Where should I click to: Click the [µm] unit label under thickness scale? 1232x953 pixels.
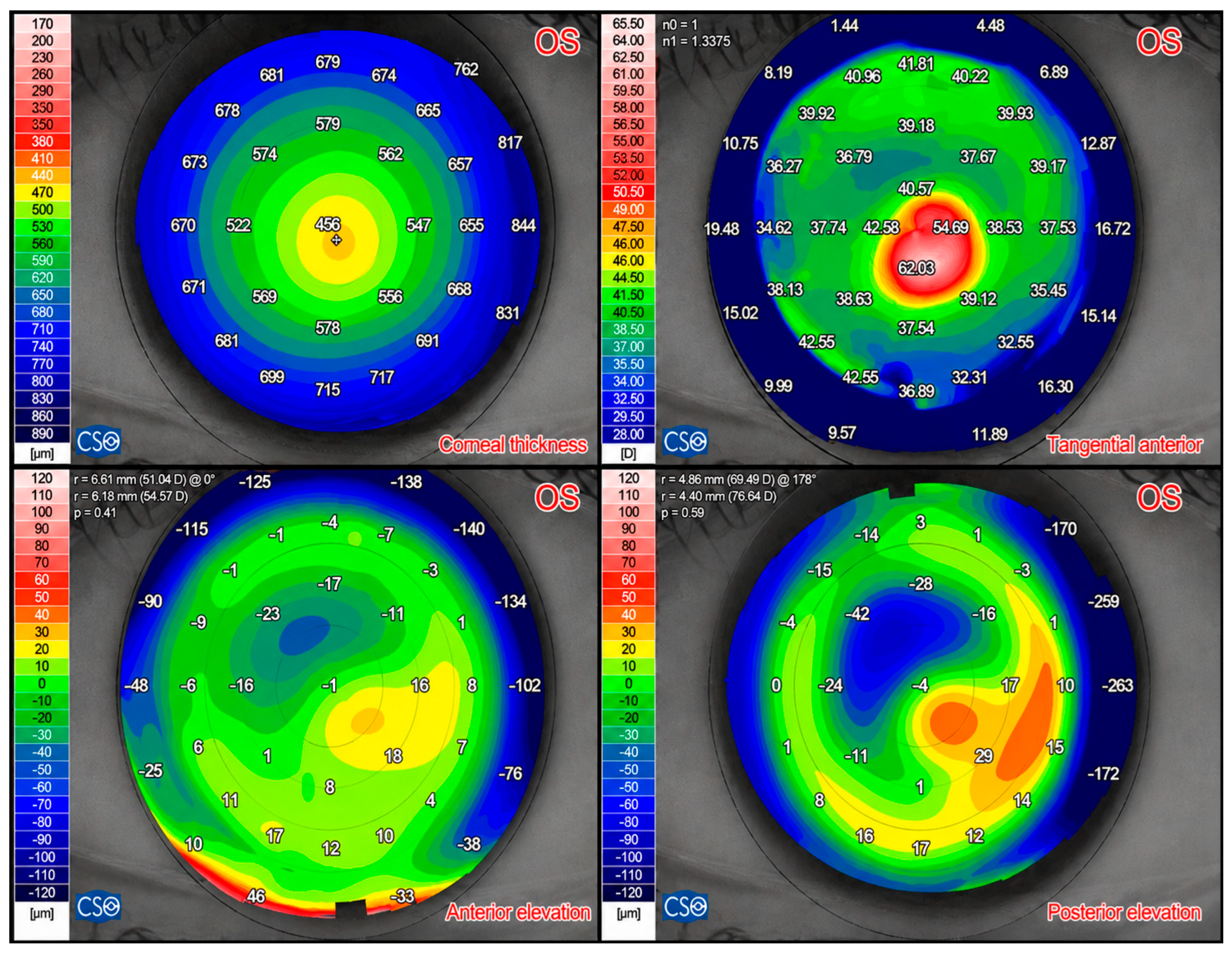click(x=42, y=453)
